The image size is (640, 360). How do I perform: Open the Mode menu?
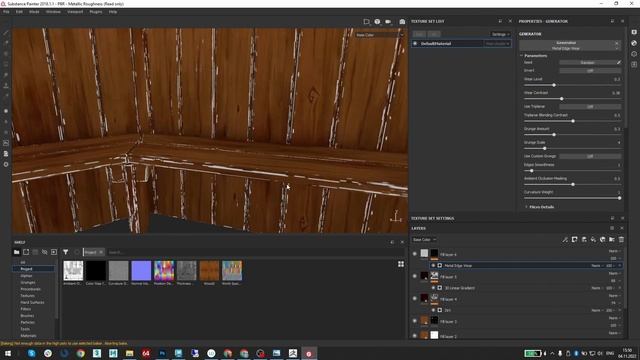pyautogui.click(x=34, y=12)
